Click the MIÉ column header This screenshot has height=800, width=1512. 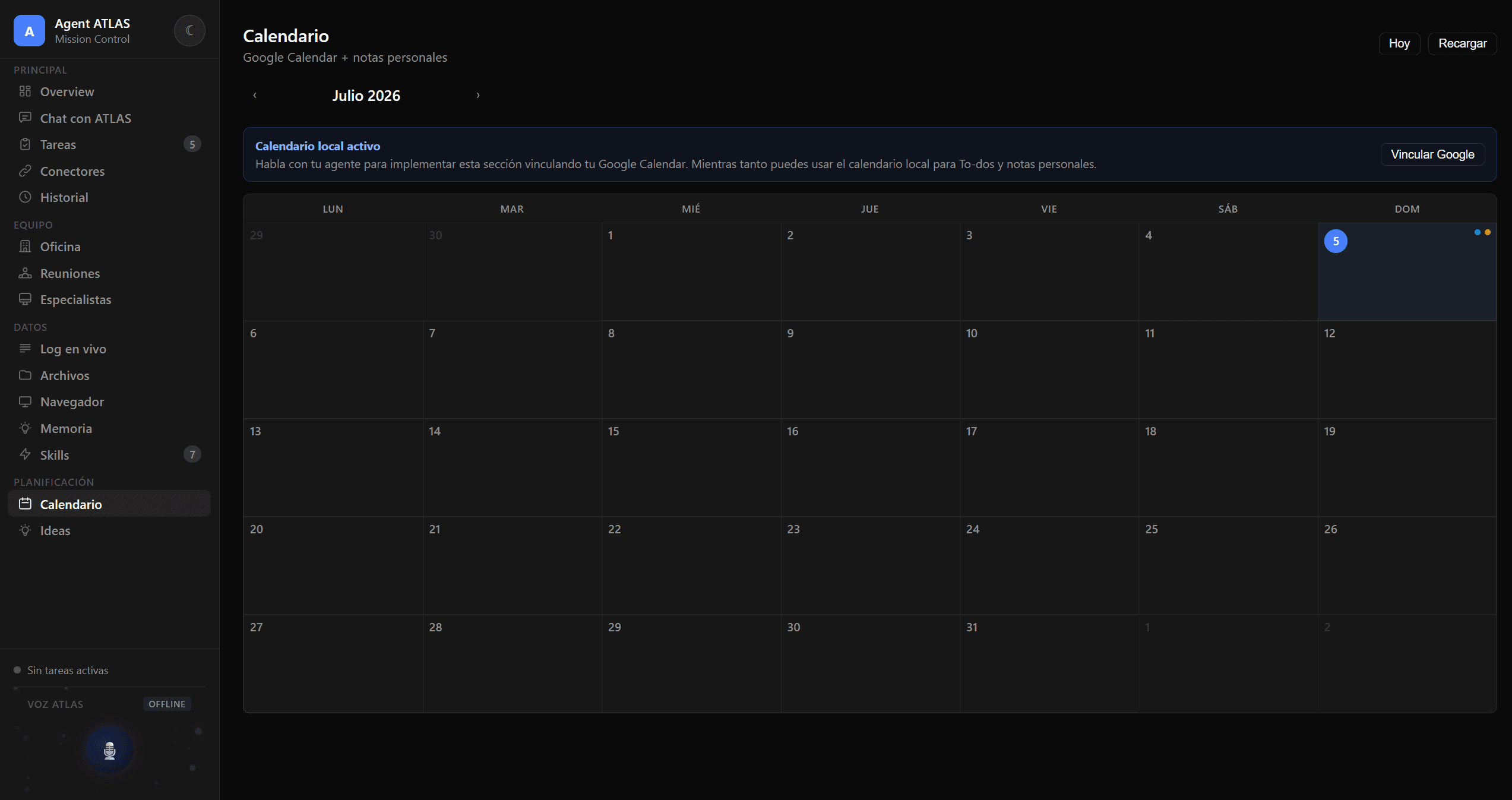(691, 209)
